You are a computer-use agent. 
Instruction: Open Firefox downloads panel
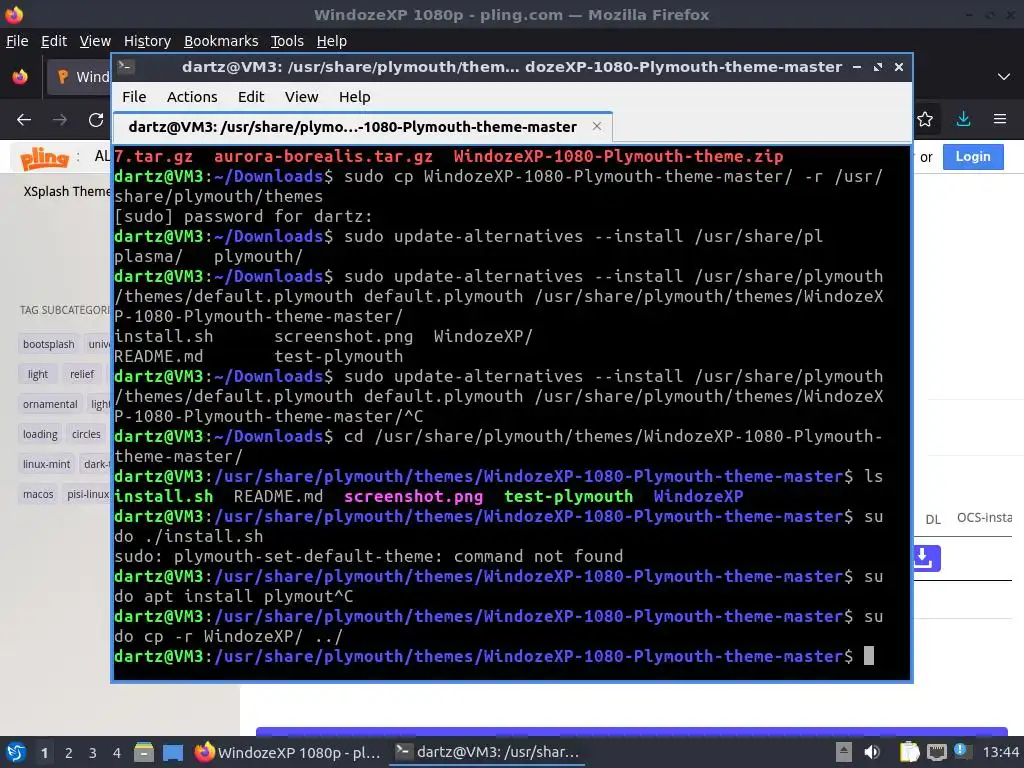point(963,119)
